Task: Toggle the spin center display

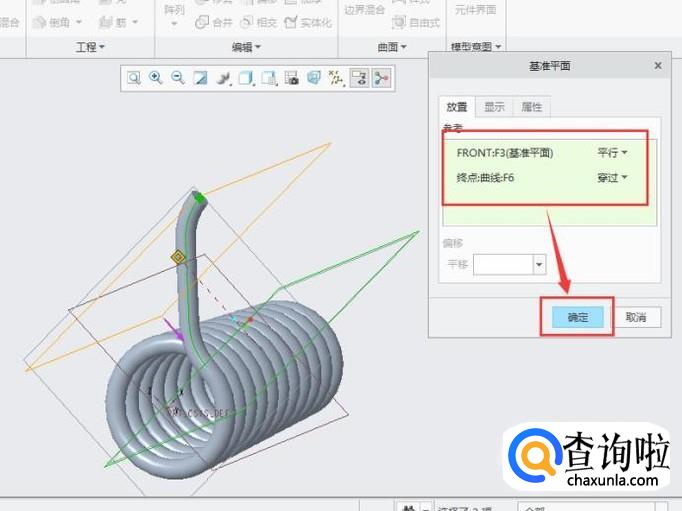Action: [x=381, y=77]
